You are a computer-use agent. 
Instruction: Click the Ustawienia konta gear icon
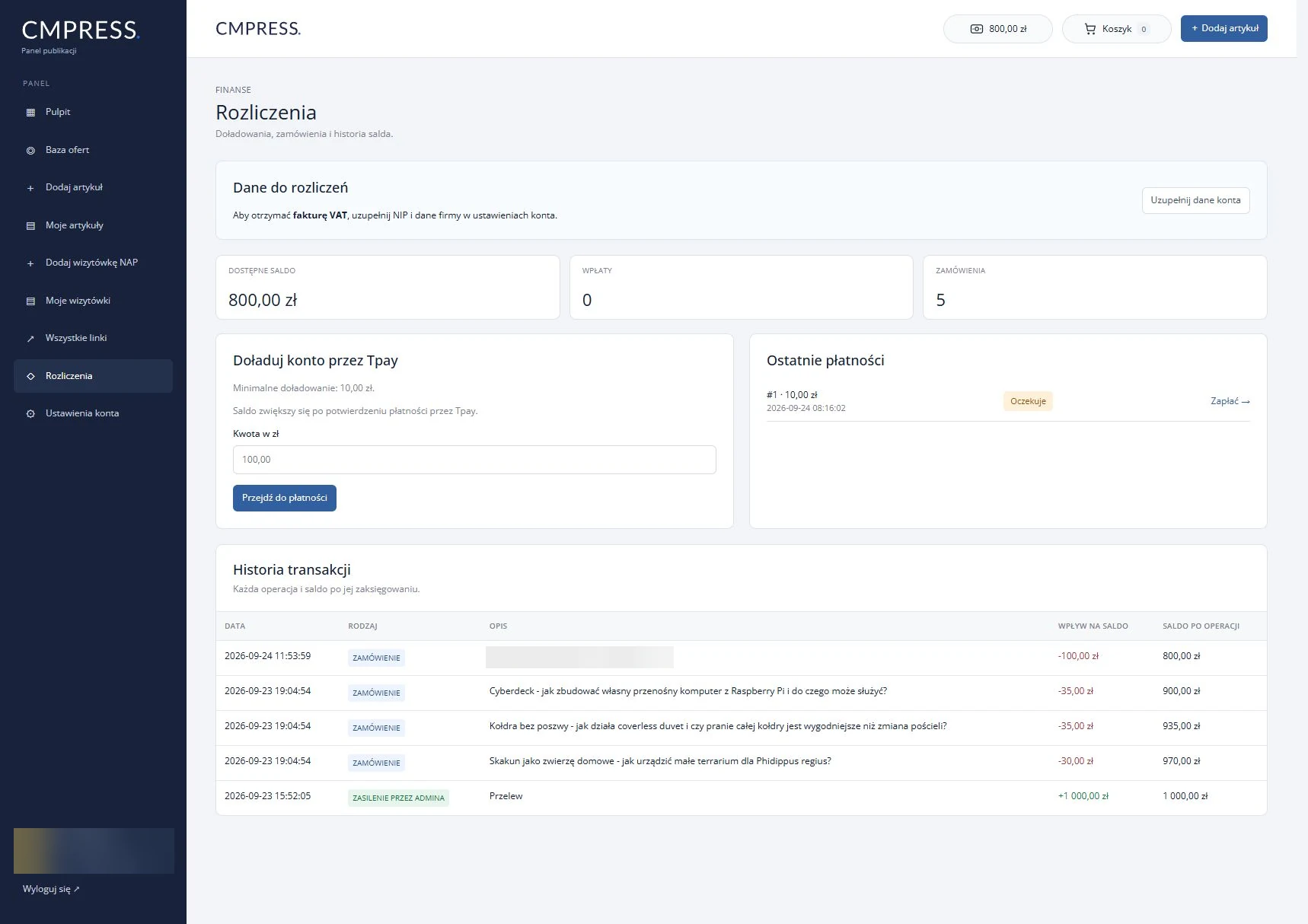pos(30,414)
